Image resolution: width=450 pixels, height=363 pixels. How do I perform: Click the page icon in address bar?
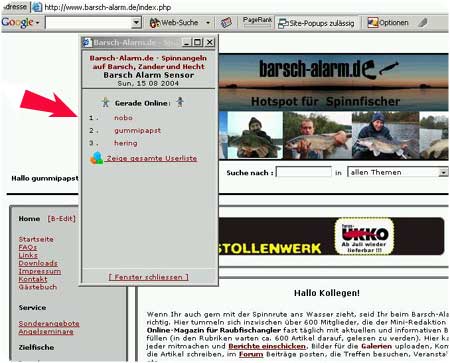(37, 7)
